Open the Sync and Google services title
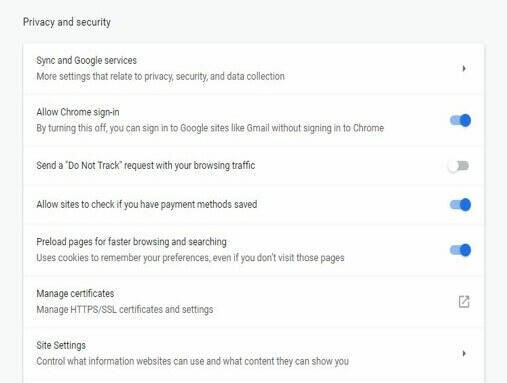This screenshot has height=383, width=507. point(87,61)
